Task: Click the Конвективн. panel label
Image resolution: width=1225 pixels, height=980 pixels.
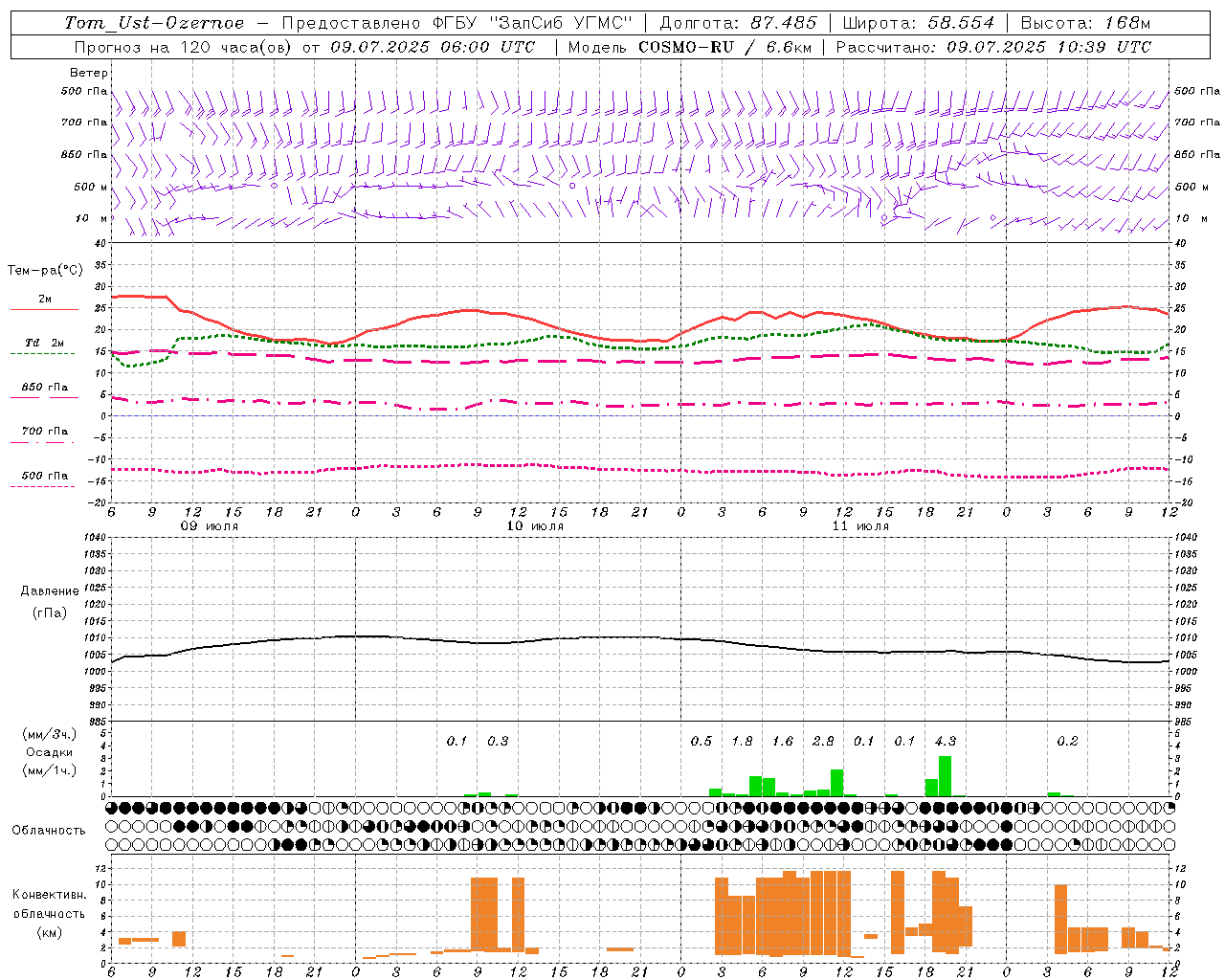Action: point(49,895)
